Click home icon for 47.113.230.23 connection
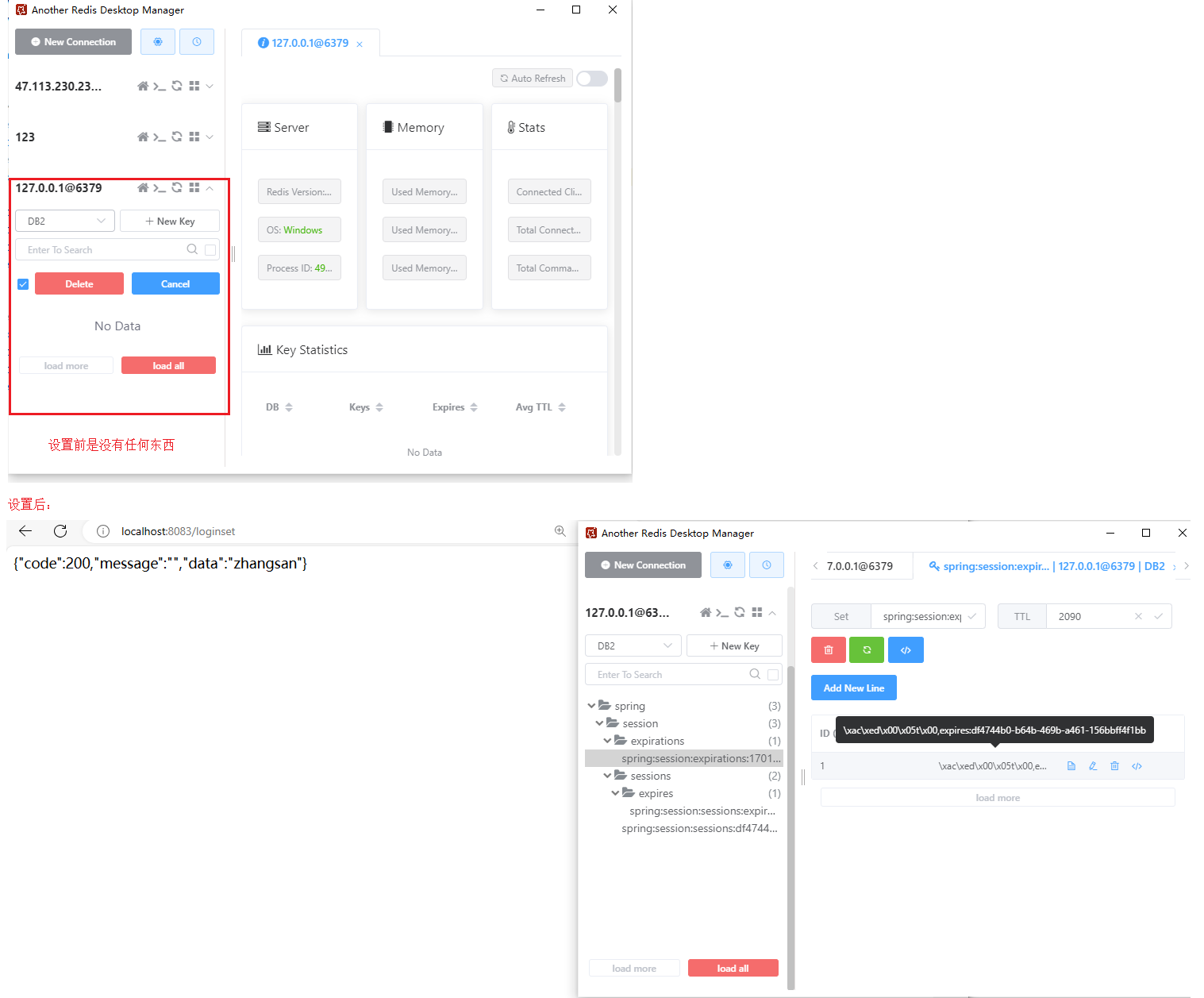This screenshot has width=1204, height=998. click(x=143, y=87)
